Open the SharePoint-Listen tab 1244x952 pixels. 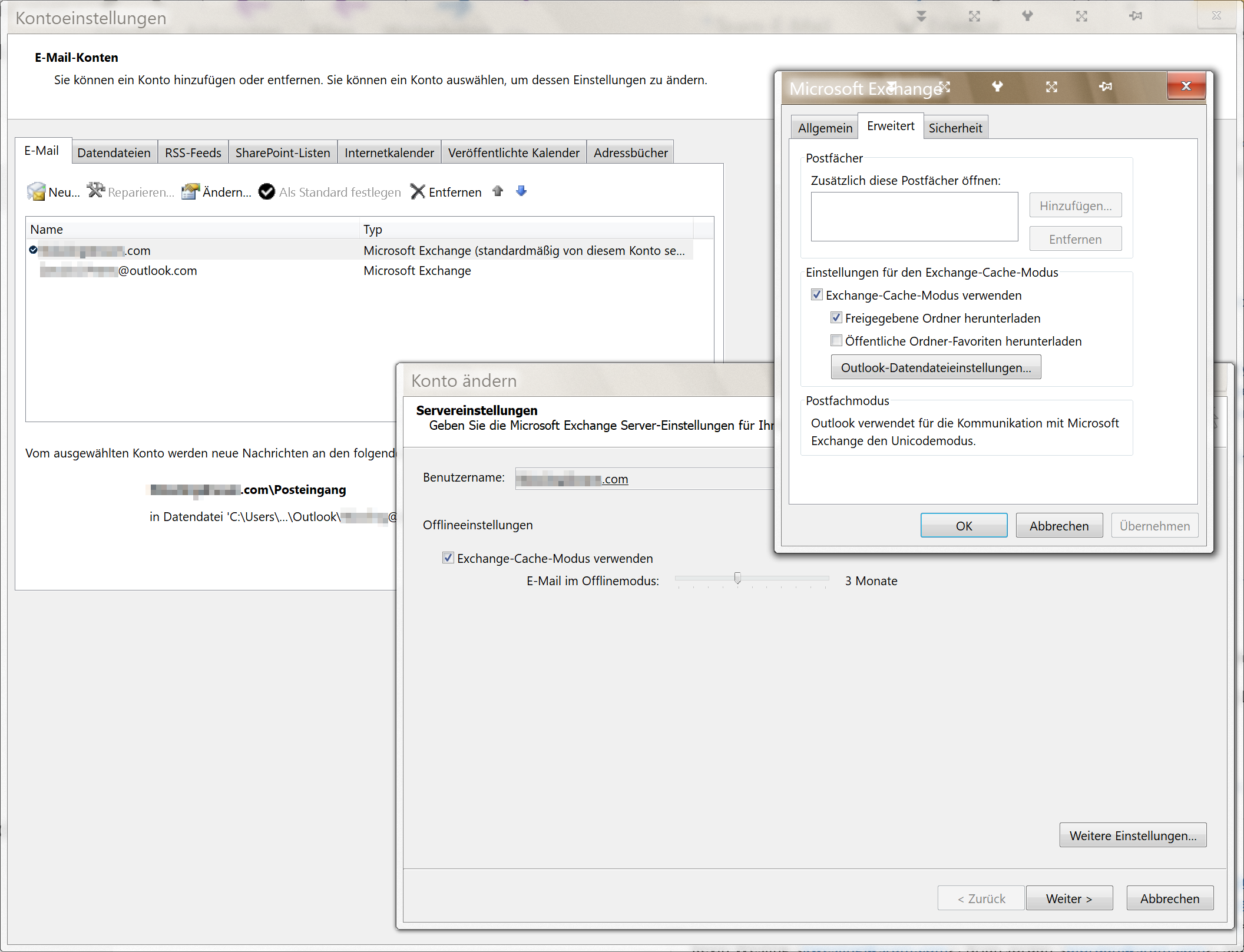(283, 153)
